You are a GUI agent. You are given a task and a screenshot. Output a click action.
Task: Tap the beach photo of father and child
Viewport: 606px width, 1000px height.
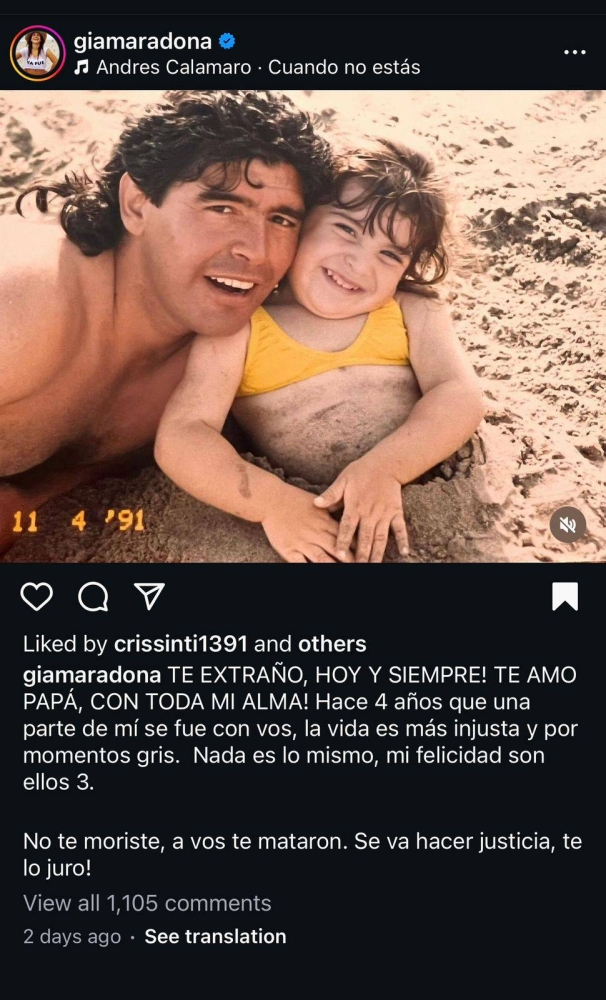coord(303,326)
